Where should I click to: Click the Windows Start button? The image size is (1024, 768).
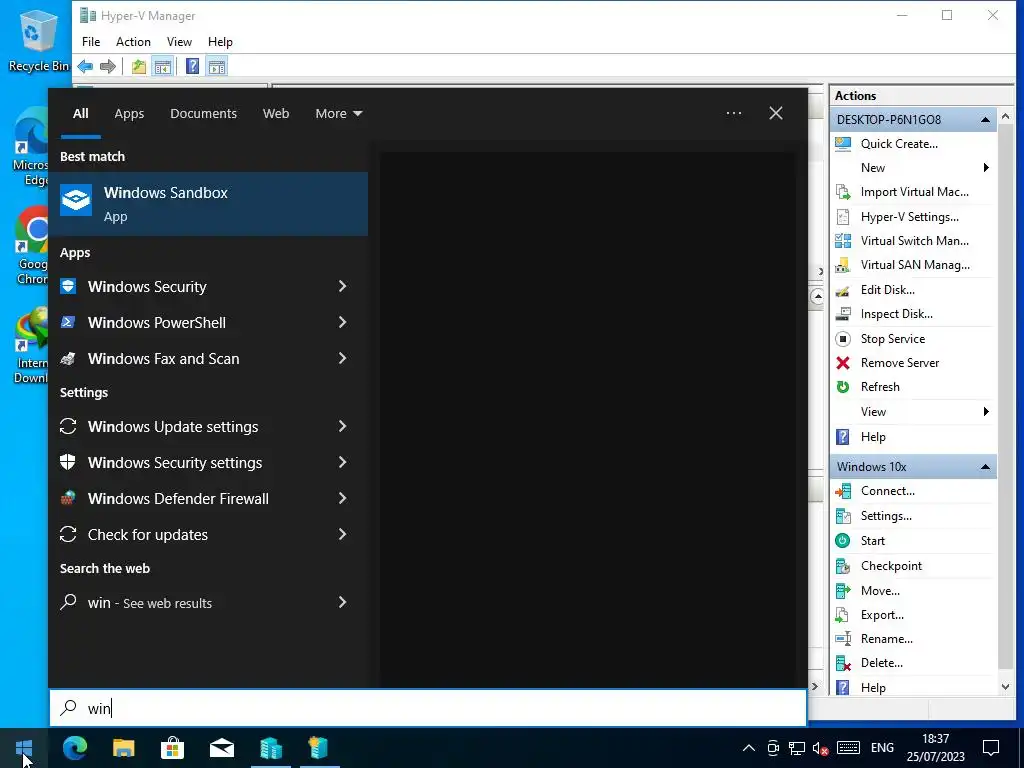24,748
